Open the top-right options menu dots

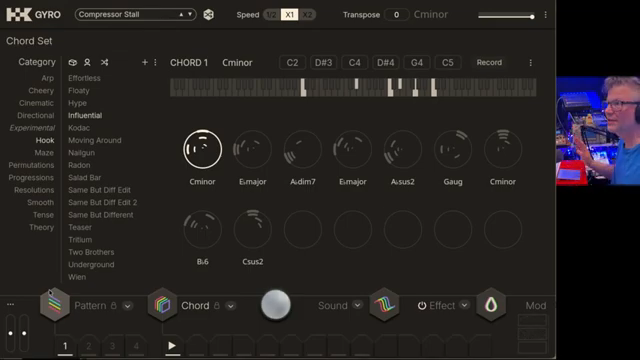(x=545, y=15)
